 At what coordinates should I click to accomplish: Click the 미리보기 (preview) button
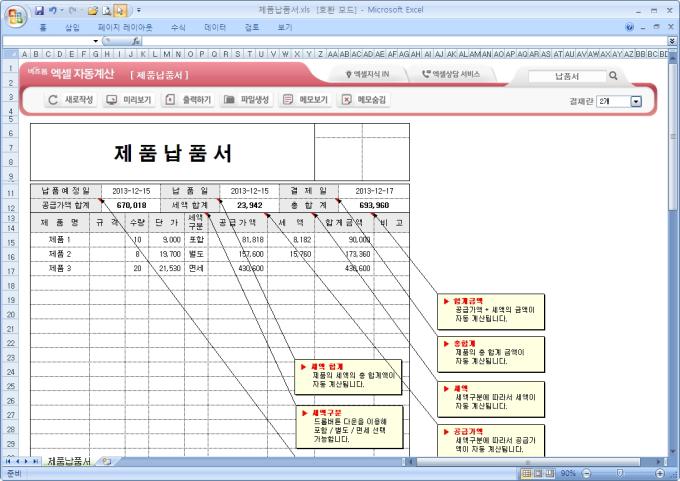(x=129, y=100)
